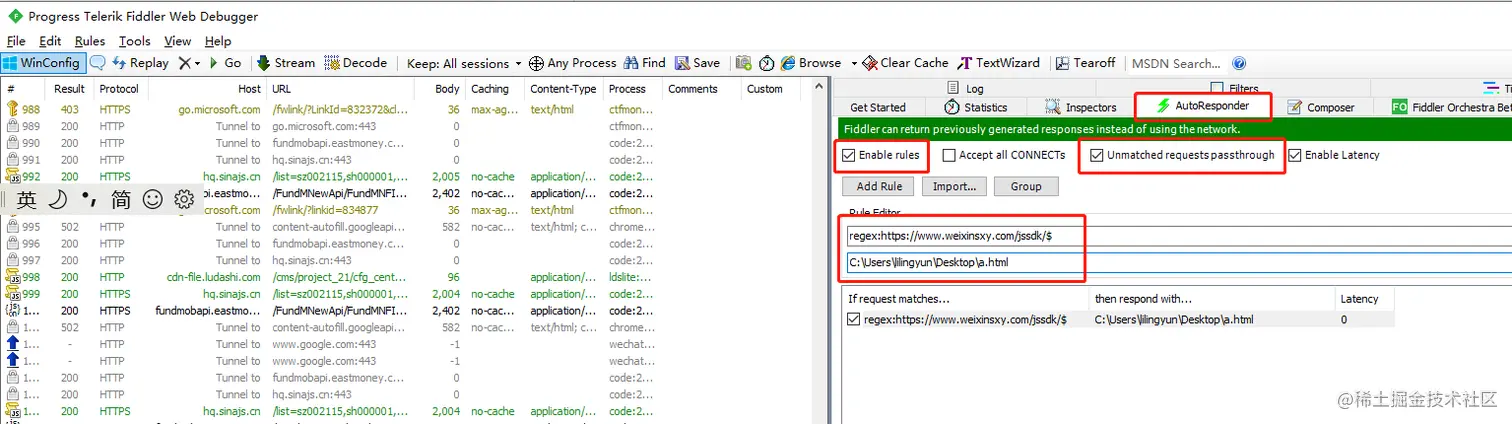Sort sessions by Protocol column header
The height and width of the screenshot is (424, 1512).
(119, 89)
